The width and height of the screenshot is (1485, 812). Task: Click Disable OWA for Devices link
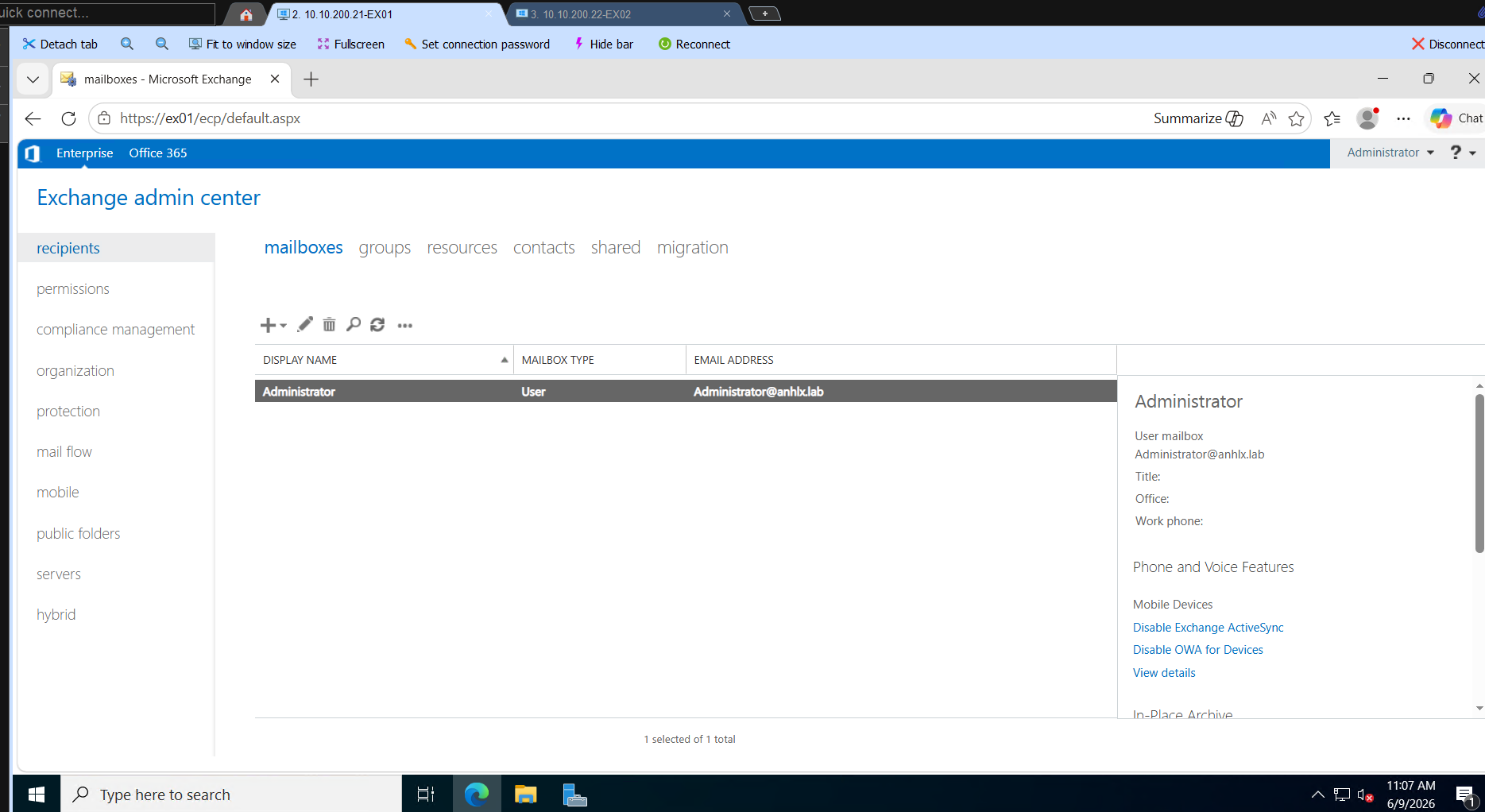pyautogui.click(x=1198, y=650)
